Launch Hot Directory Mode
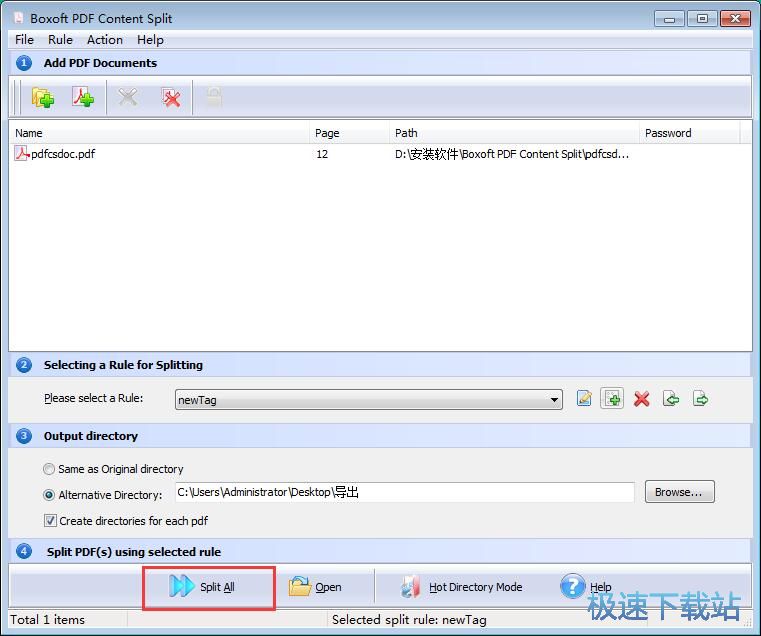 coord(461,587)
